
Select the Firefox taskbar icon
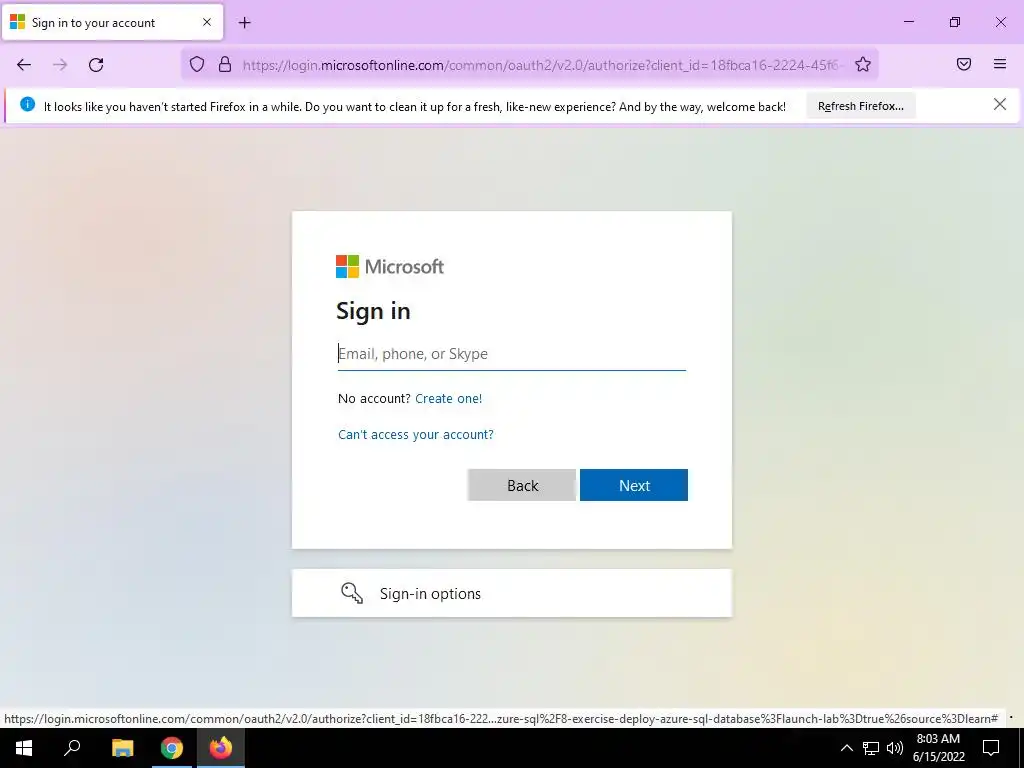221,748
